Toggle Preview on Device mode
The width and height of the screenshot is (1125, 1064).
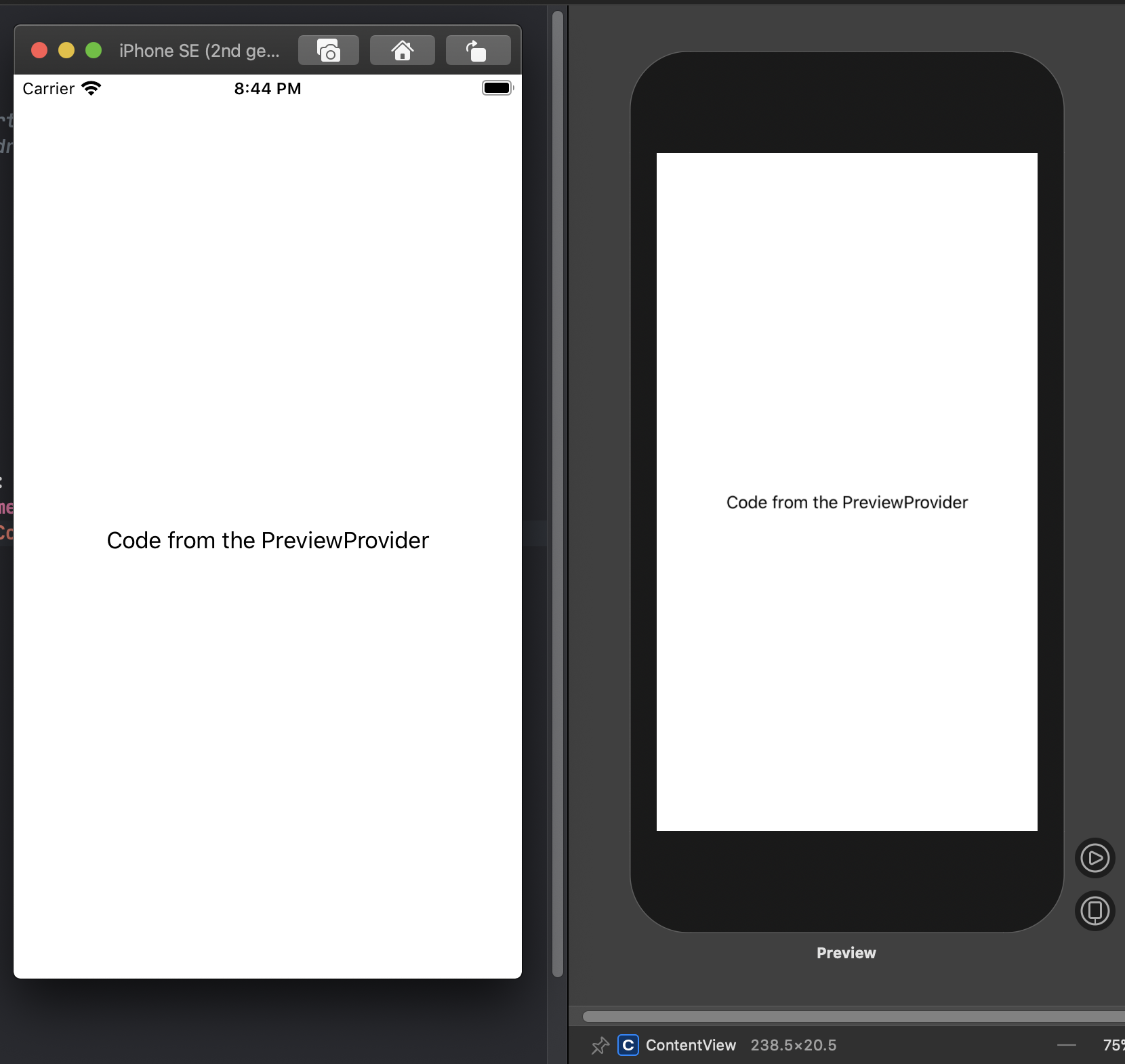click(x=1094, y=911)
